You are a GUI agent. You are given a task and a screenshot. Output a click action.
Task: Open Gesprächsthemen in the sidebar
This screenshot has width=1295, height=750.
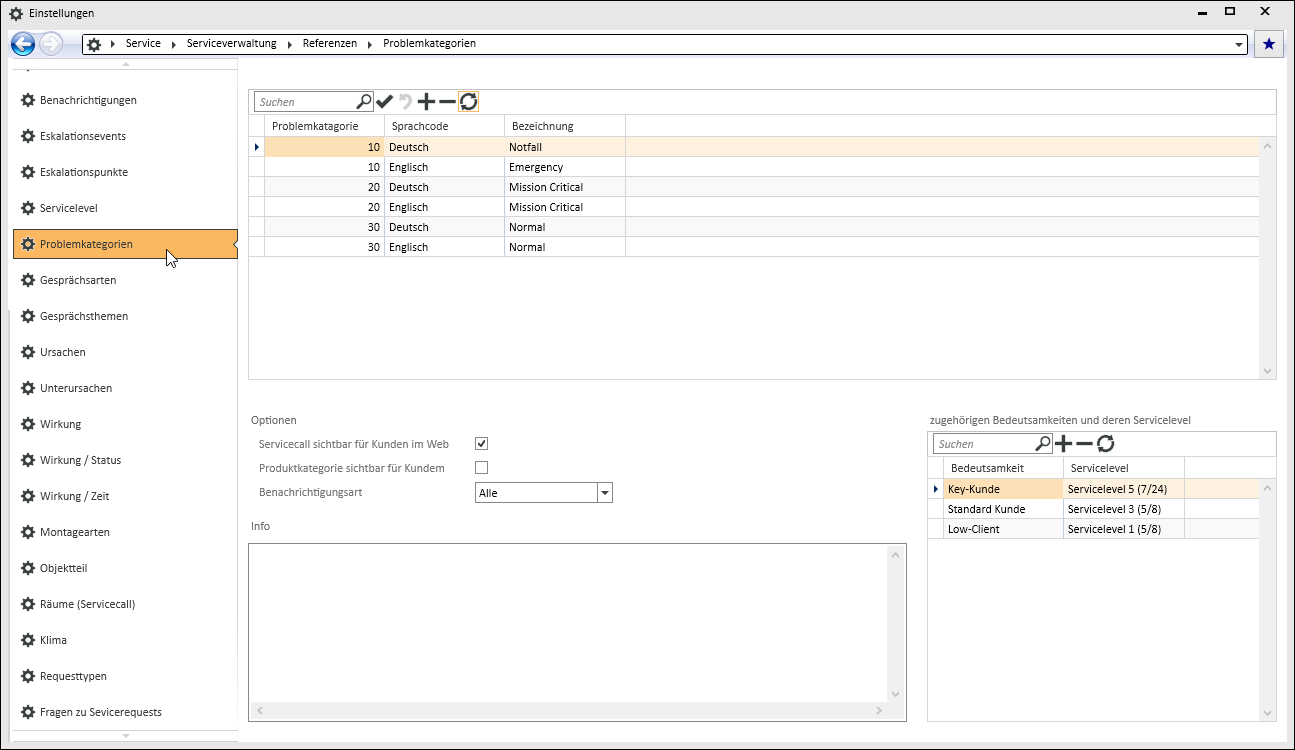[x=124, y=316]
